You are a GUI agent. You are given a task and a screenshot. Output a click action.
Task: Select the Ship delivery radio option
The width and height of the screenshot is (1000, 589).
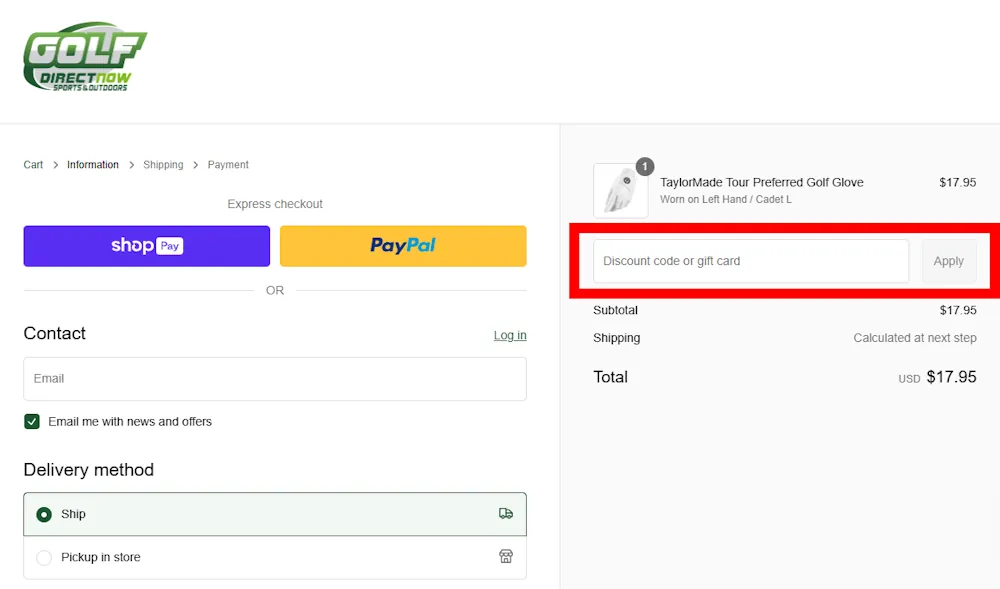(44, 515)
